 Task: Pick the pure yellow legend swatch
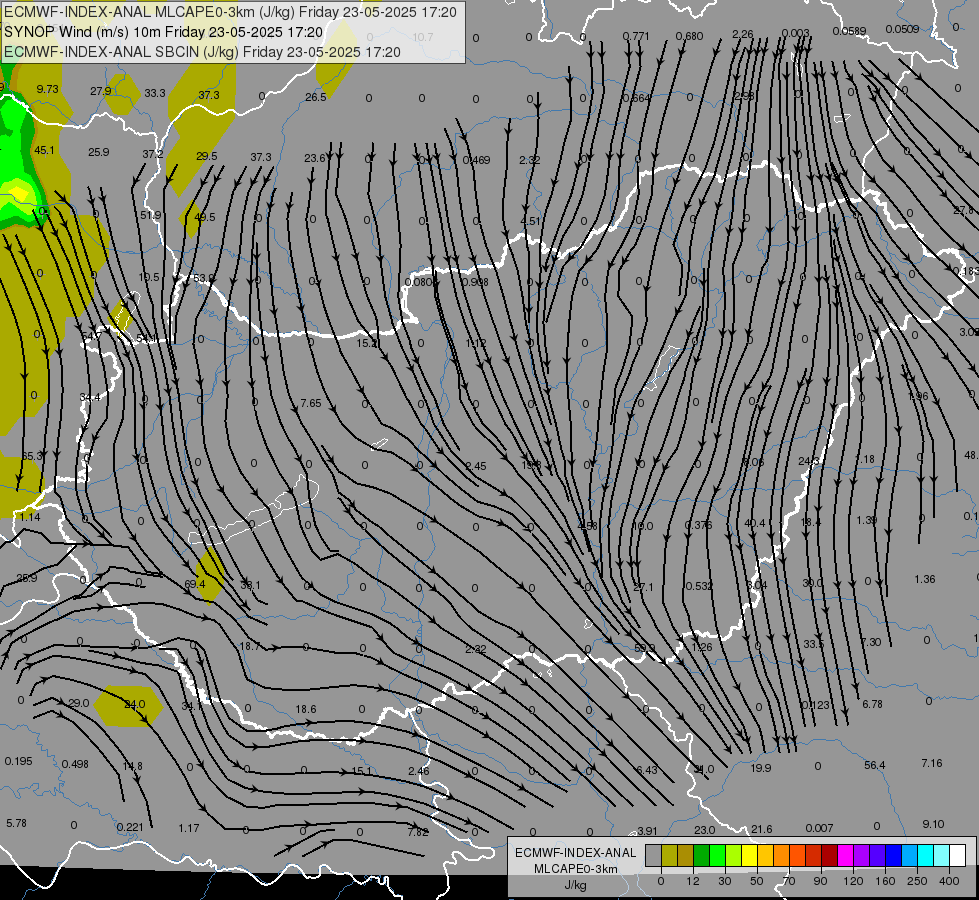point(749,856)
